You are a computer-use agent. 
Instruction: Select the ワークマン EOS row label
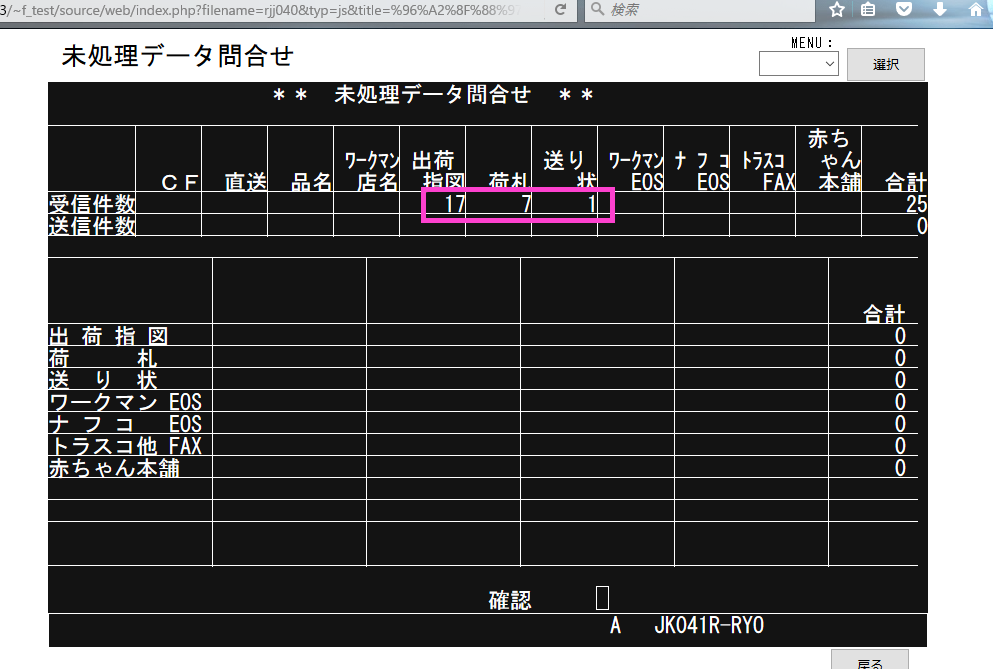[126, 402]
